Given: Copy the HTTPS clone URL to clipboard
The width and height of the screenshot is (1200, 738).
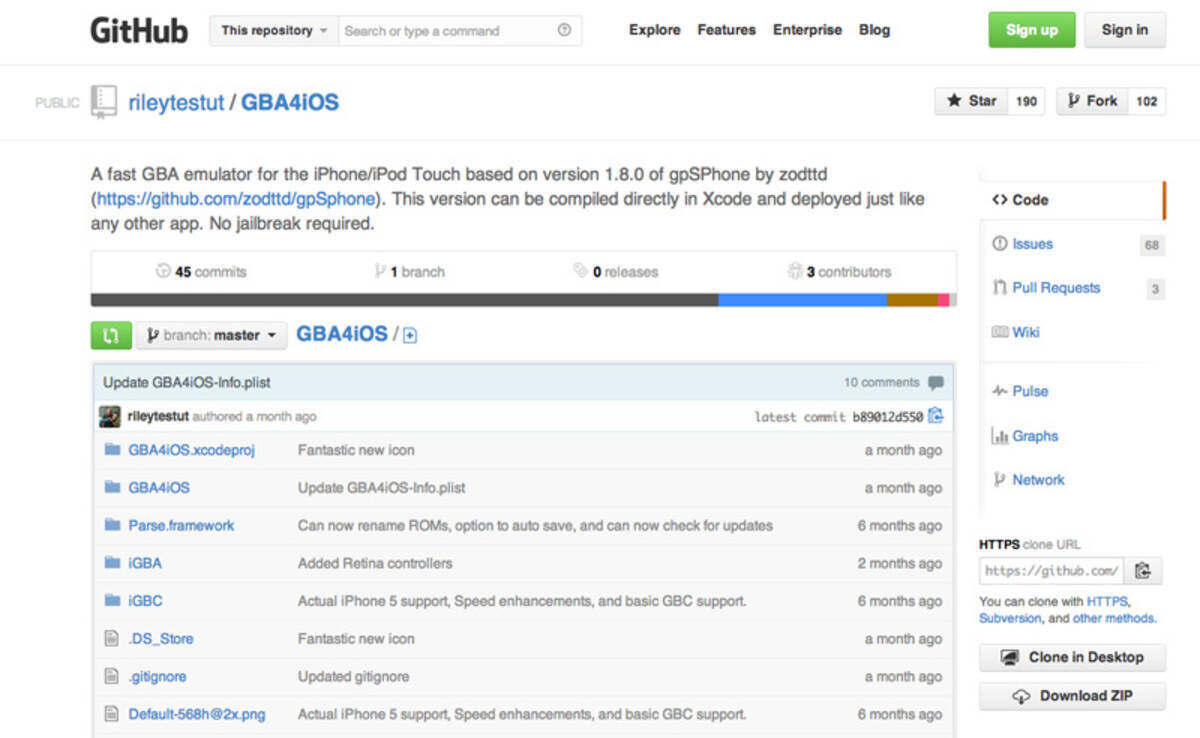Looking at the screenshot, I should [x=1142, y=571].
